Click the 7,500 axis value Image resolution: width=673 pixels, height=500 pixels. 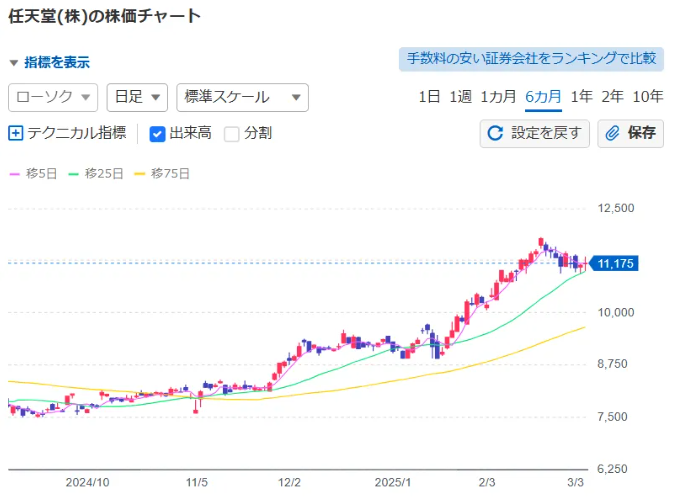click(x=612, y=417)
